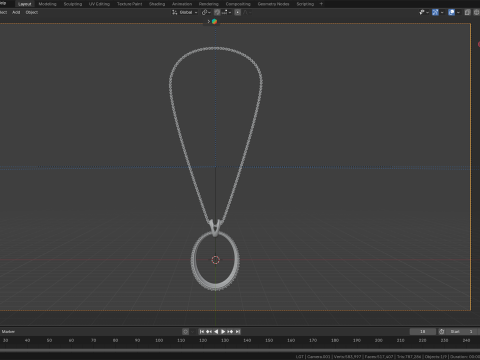Image resolution: width=480 pixels, height=360 pixels.
Task: Switch to the Shading workspace tab
Action: tap(157, 4)
